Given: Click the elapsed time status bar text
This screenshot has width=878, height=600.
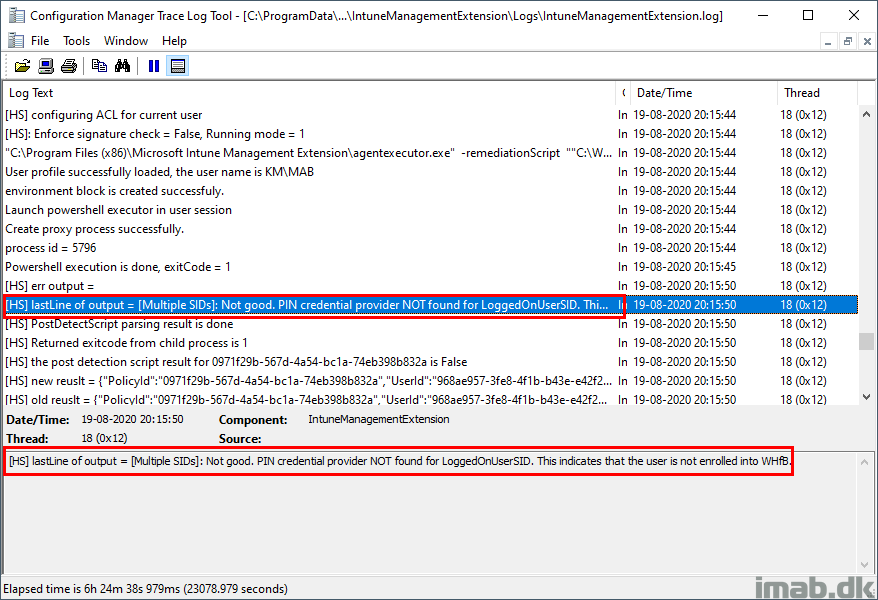Looking at the screenshot, I should pyautogui.click(x=146, y=589).
